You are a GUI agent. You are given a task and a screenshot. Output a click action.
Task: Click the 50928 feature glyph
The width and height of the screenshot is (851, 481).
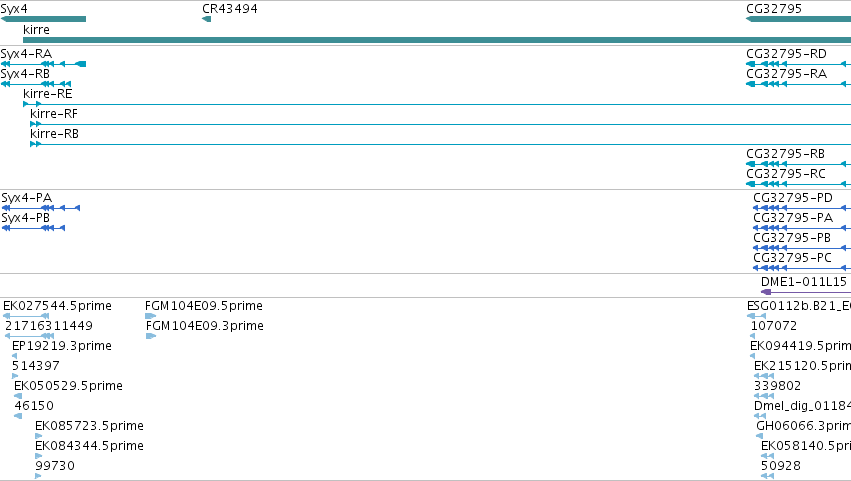click(767, 476)
